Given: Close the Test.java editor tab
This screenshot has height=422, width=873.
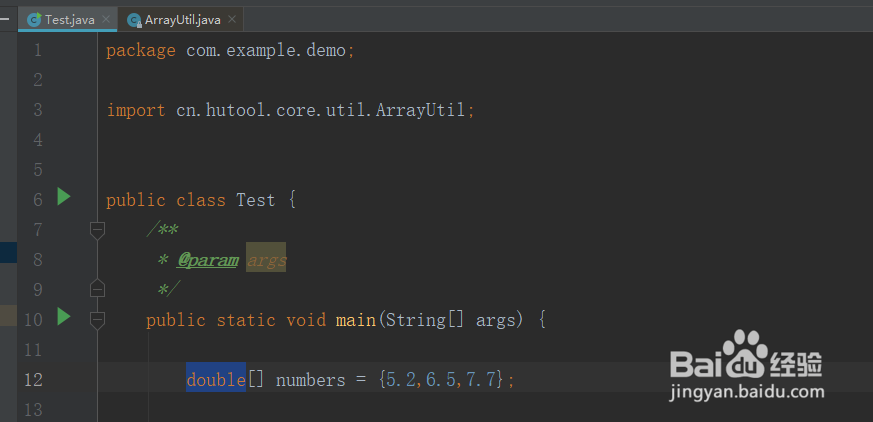Looking at the screenshot, I should (x=107, y=20).
